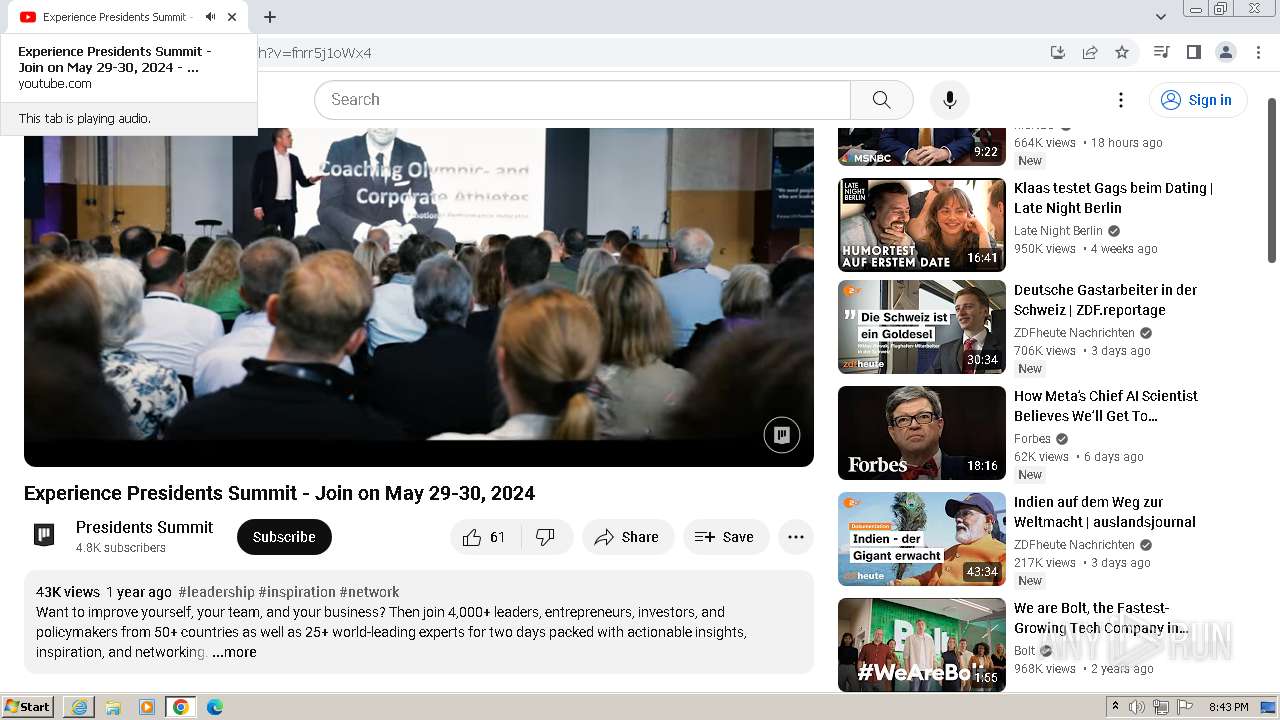This screenshot has width=1280, height=720.
Task: Show hidden system tray icons
Action: [x=1115, y=707]
